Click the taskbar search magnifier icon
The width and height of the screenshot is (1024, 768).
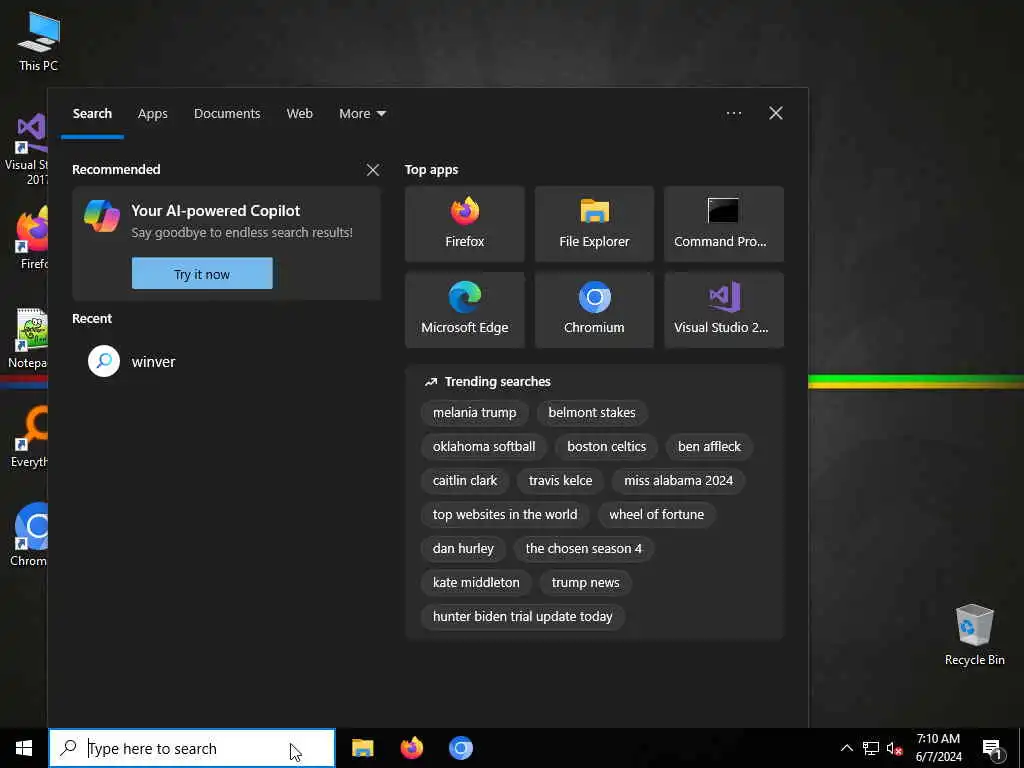point(68,747)
